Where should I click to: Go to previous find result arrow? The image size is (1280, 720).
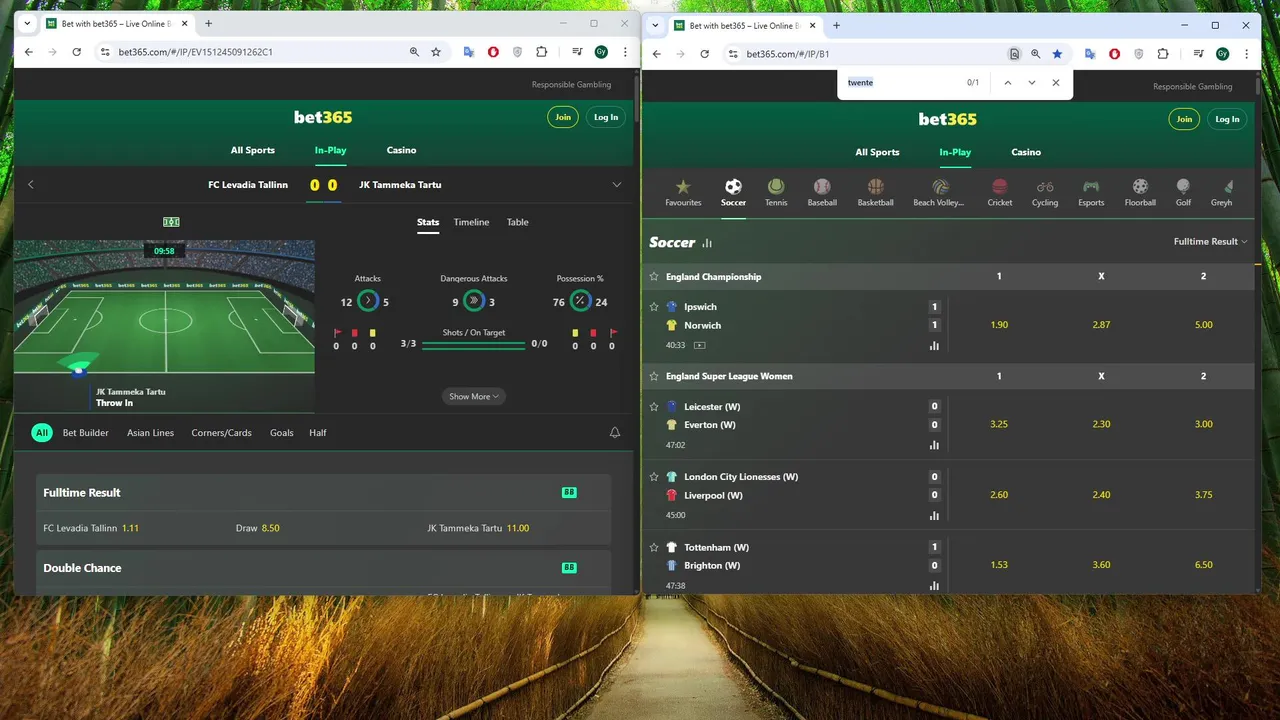[x=1008, y=82]
